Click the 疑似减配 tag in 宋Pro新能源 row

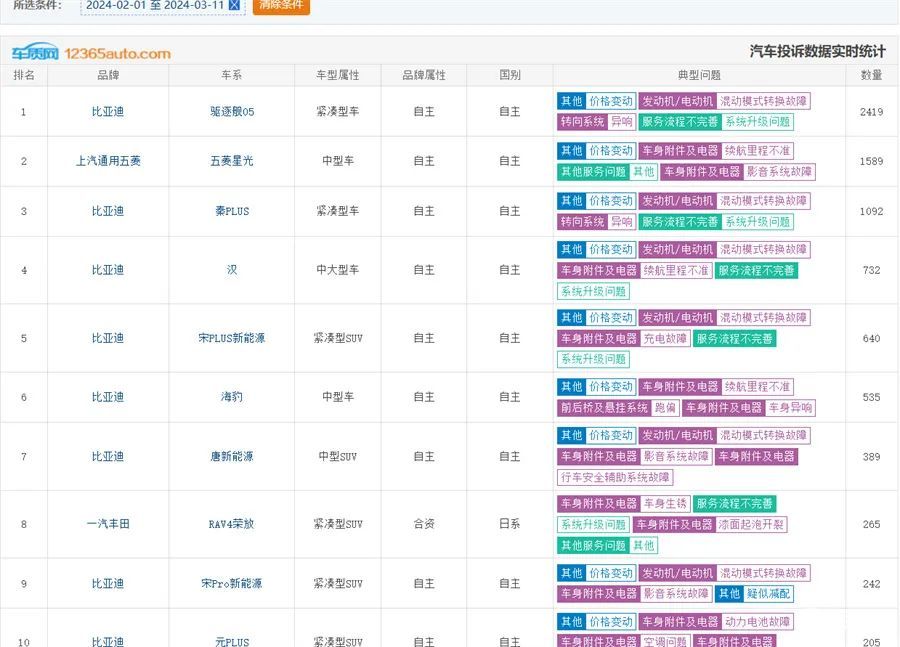click(x=768, y=594)
